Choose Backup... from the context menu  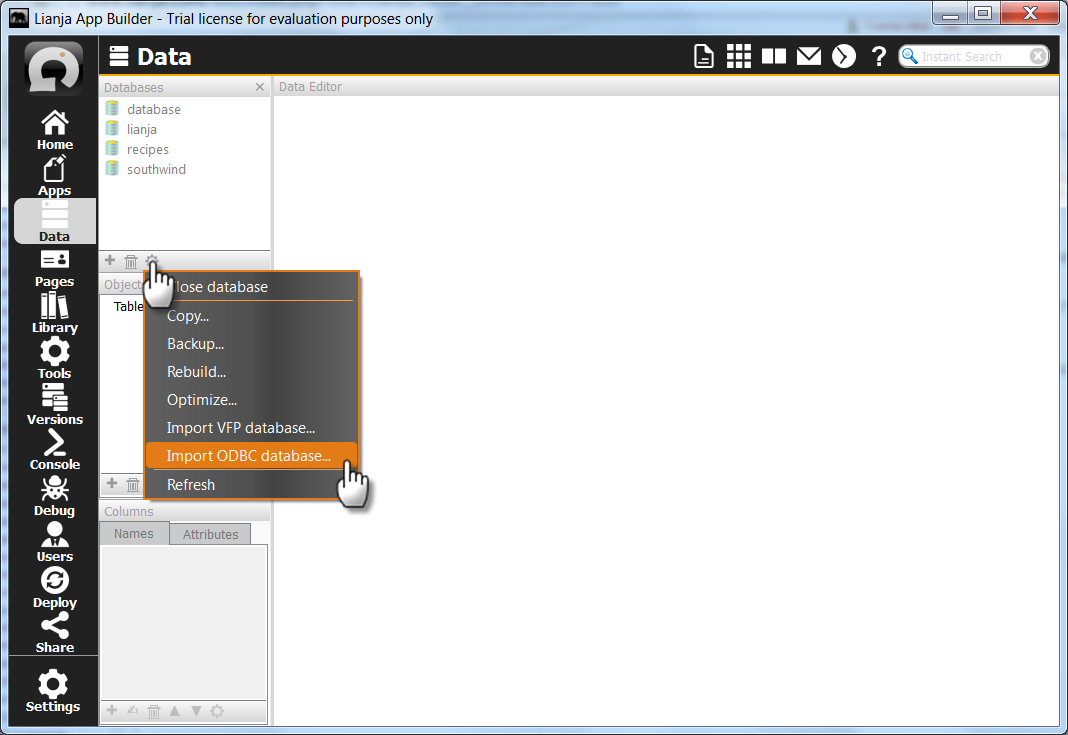tap(196, 344)
